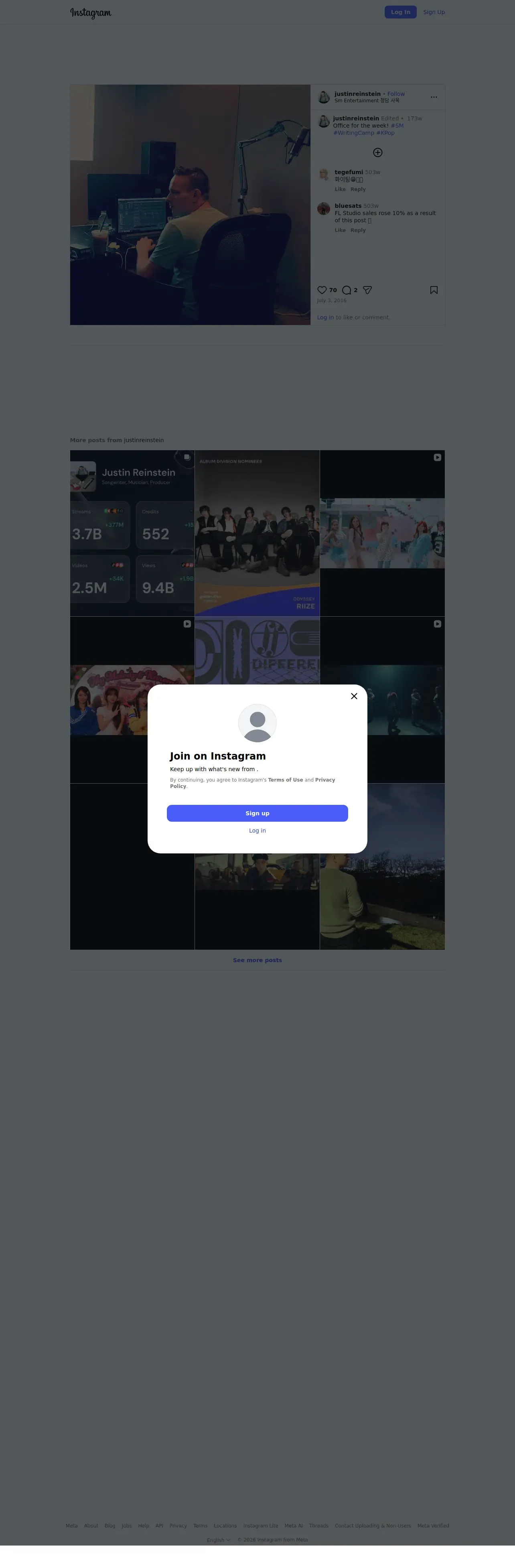Open tegefumi's profile

tap(349, 172)
